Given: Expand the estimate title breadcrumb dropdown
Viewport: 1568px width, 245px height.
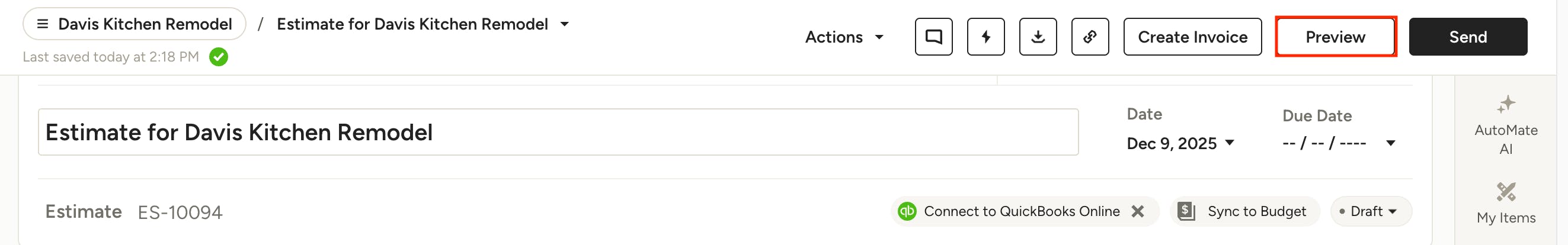Looking at the screenshot, I should click(564, 24).
